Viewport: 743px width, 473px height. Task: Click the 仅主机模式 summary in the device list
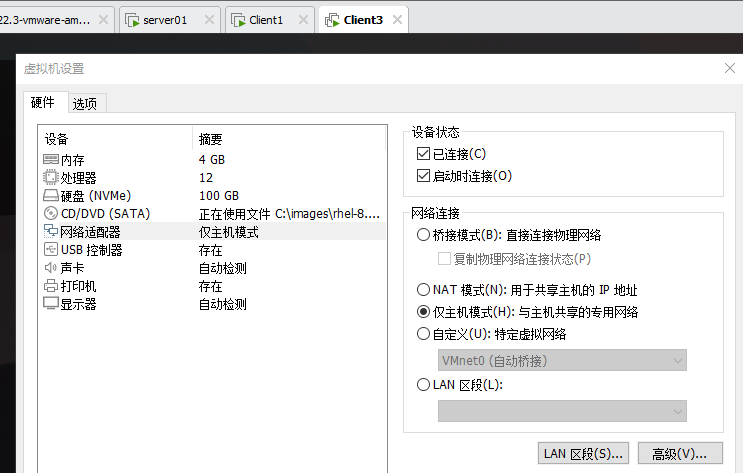point(229,232)
